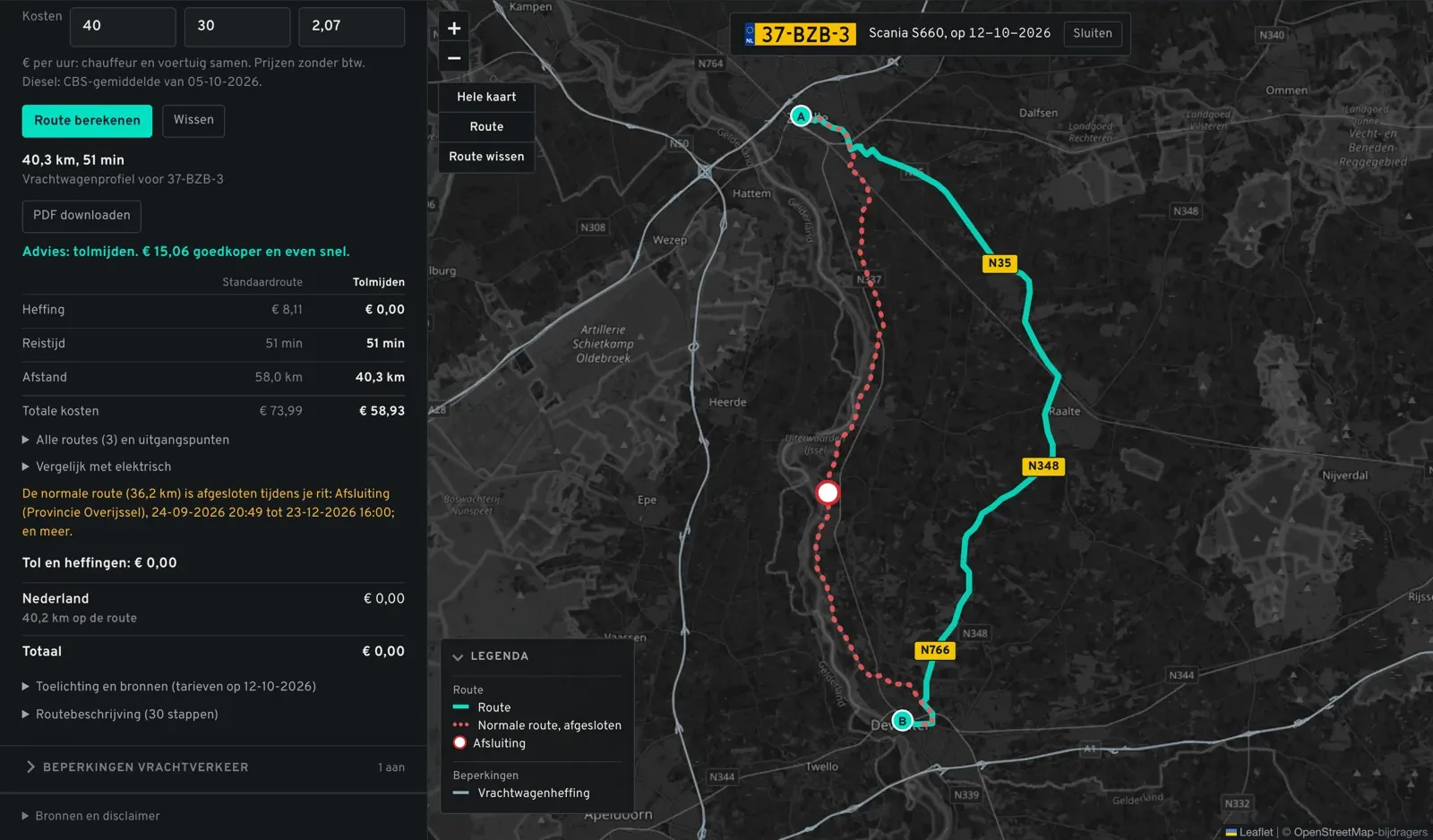Click the € 73,99 standard route cost
The height and width of the screenshot is (840, 1433).
coord(281,411)
